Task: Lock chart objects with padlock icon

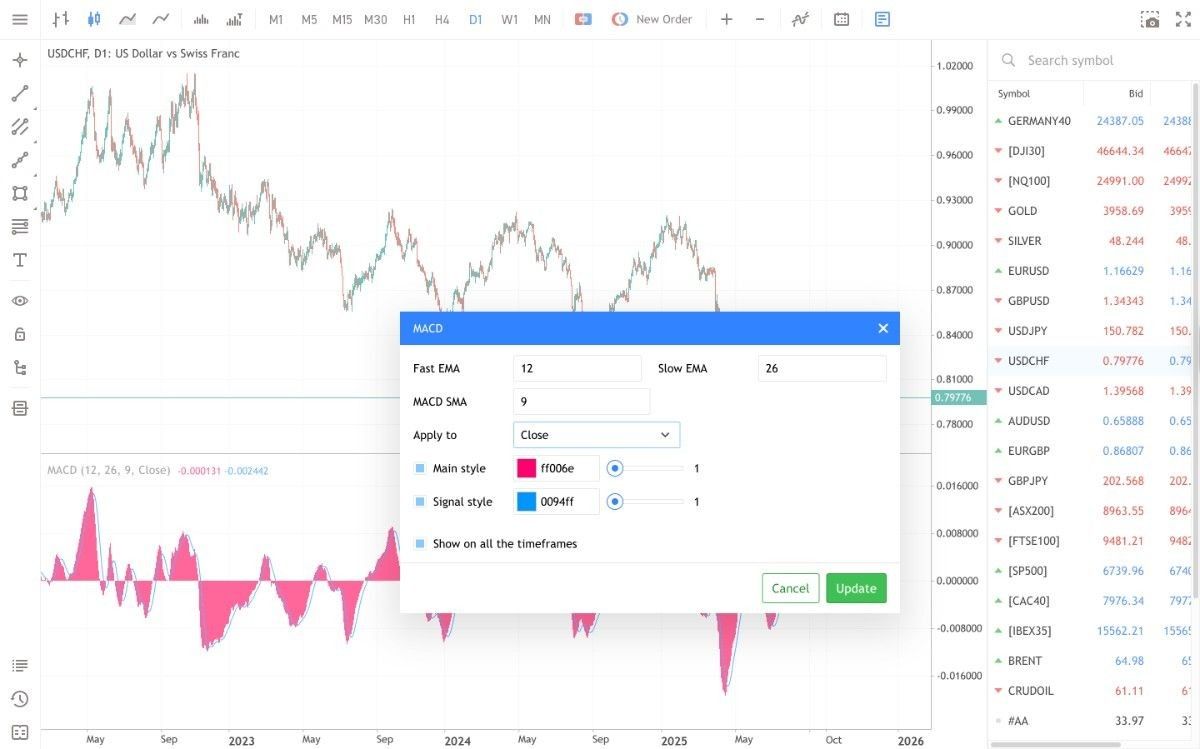Action: click(x=19, y=334)
